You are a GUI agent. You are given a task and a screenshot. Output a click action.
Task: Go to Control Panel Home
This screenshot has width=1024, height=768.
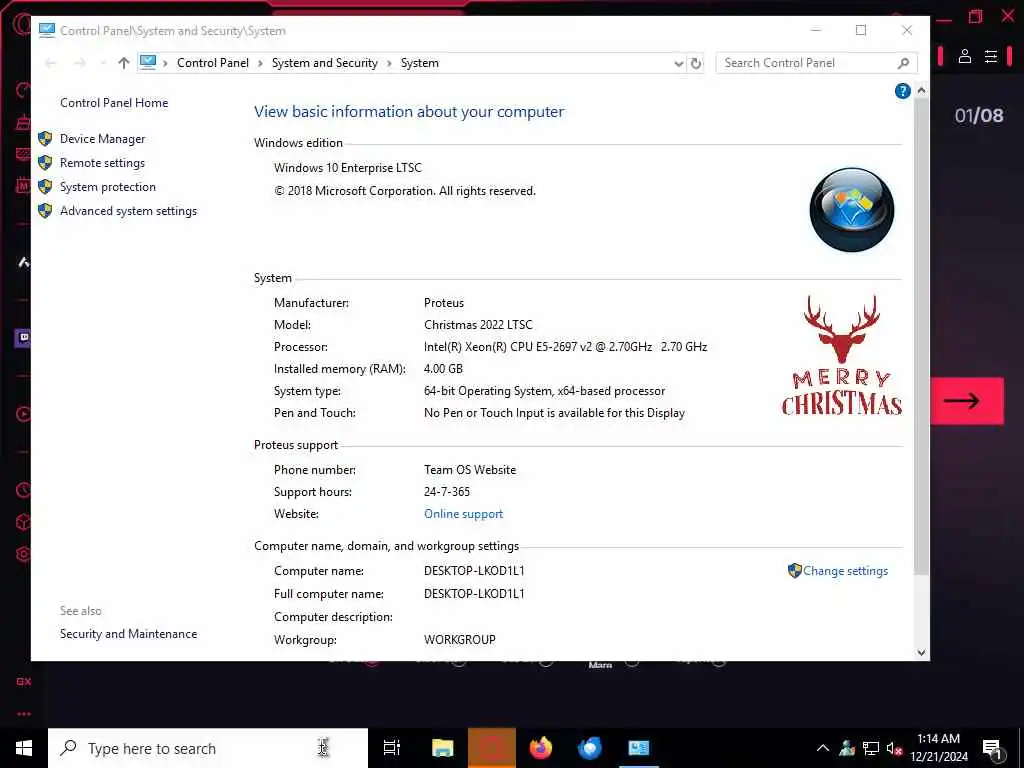[x=114, y=103]
